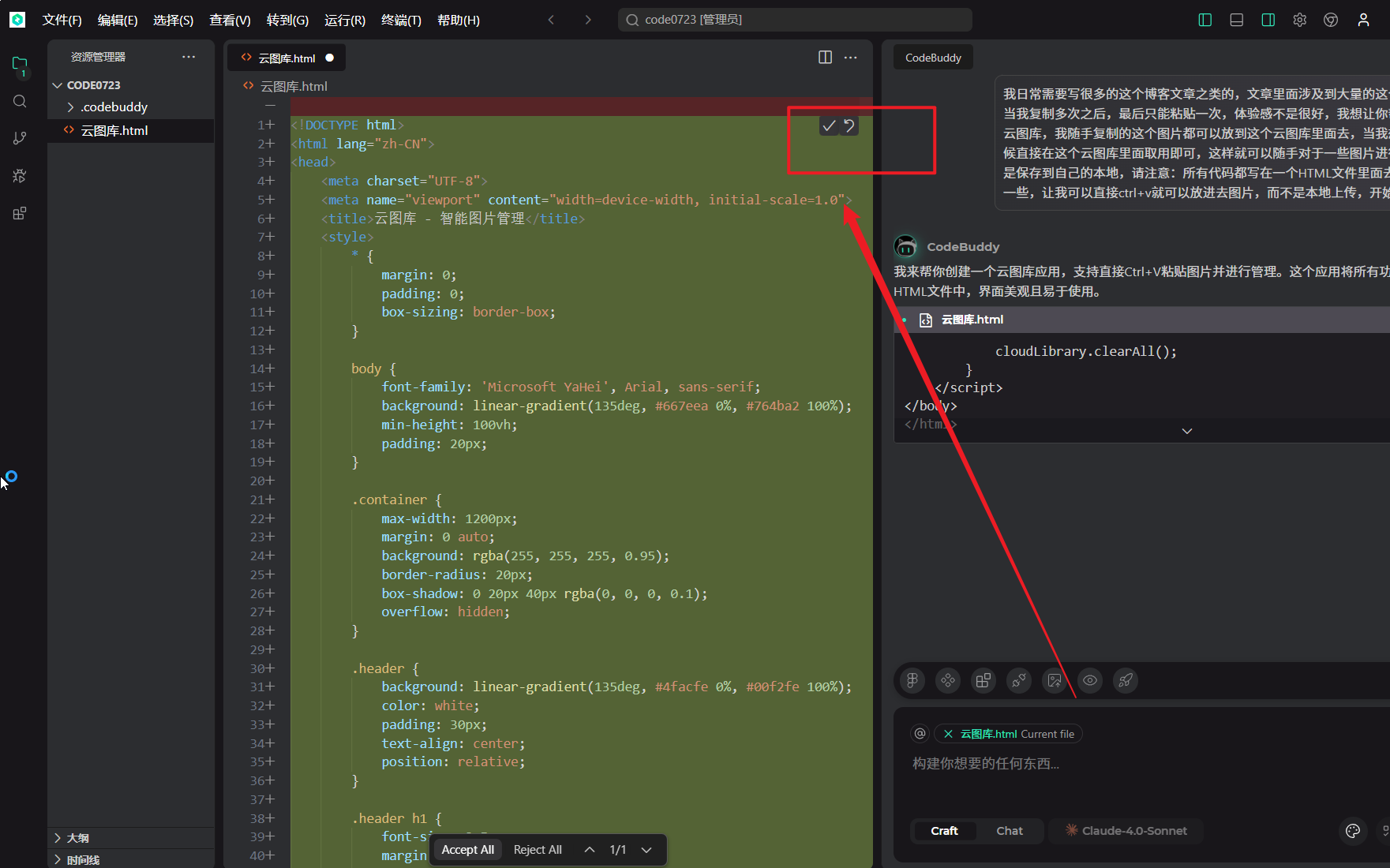Open 云图库.html in the chat response header

point(972,320)
